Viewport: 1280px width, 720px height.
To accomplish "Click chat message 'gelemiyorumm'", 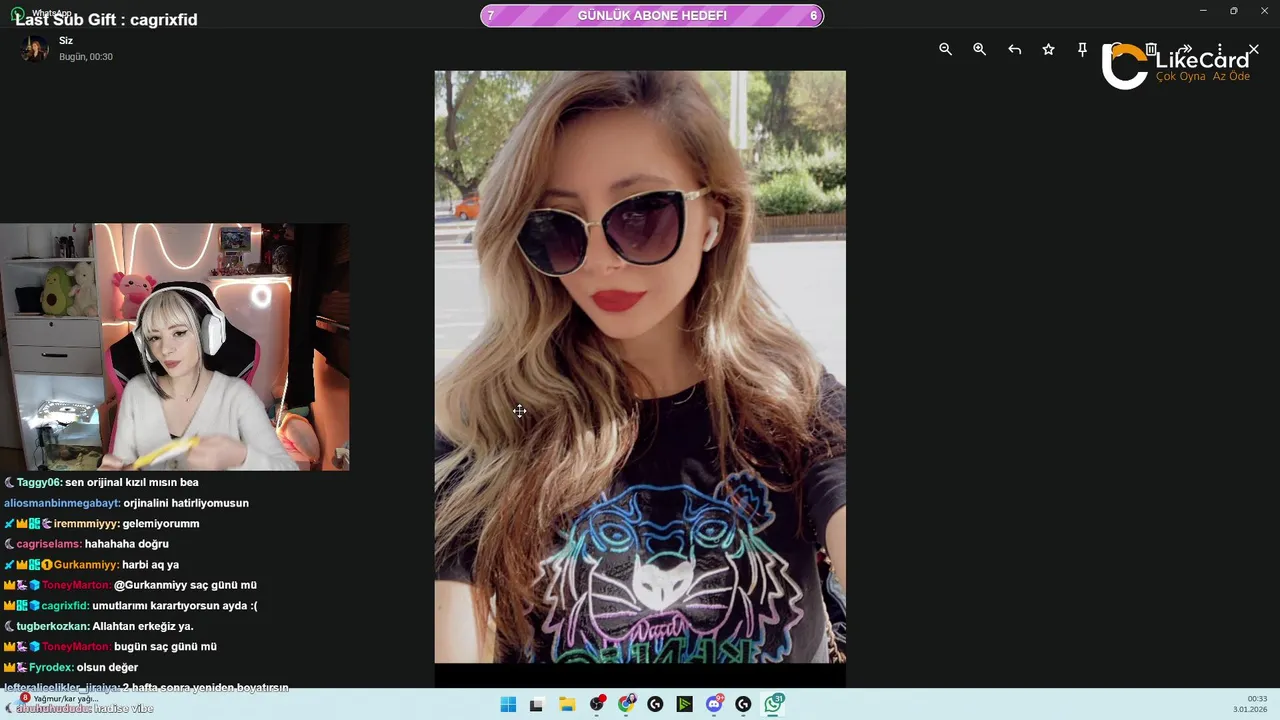I will pyautogui.click(x=161, y=523).
